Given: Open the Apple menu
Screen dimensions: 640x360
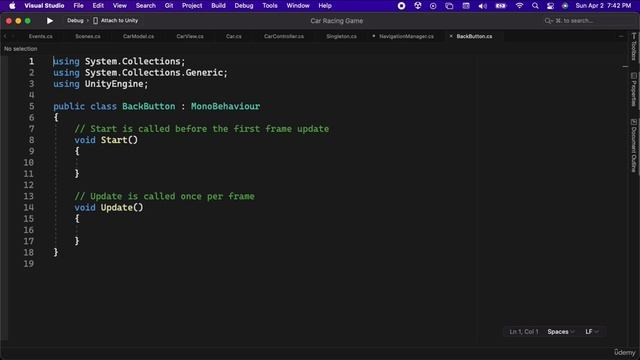Looking at the screenshot, I should coord(12,6).
